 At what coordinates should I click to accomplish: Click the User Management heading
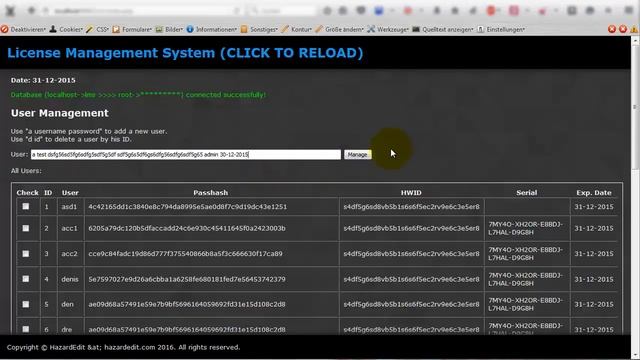pos(60,113)
